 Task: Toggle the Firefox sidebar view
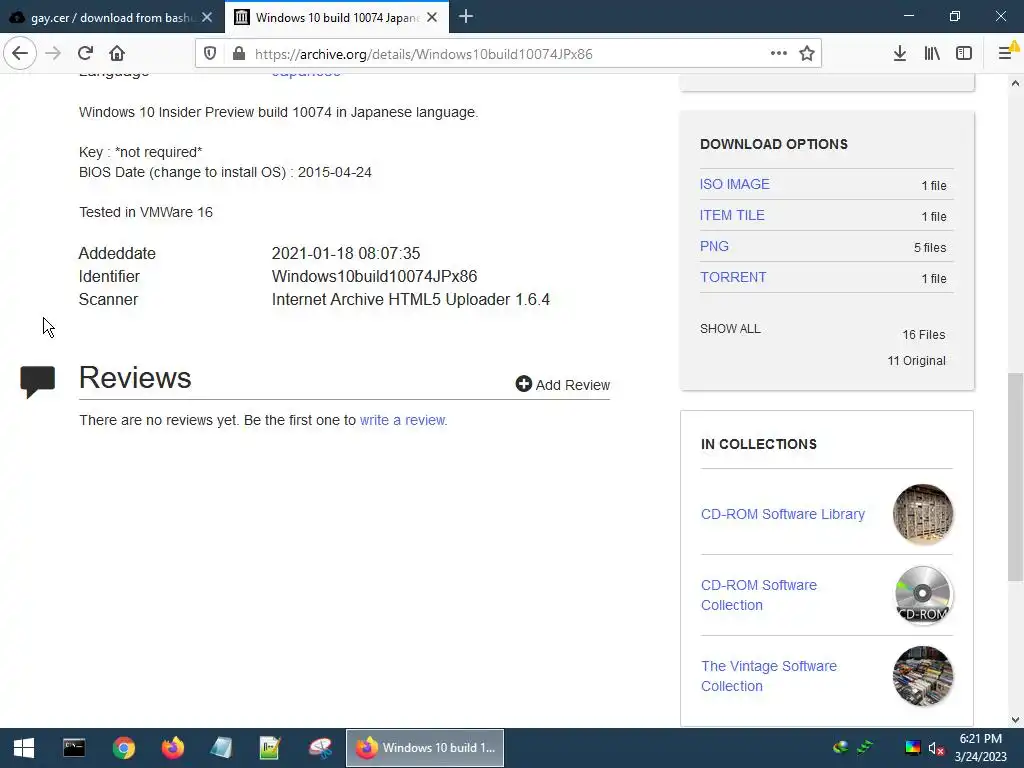coord(964,54)
